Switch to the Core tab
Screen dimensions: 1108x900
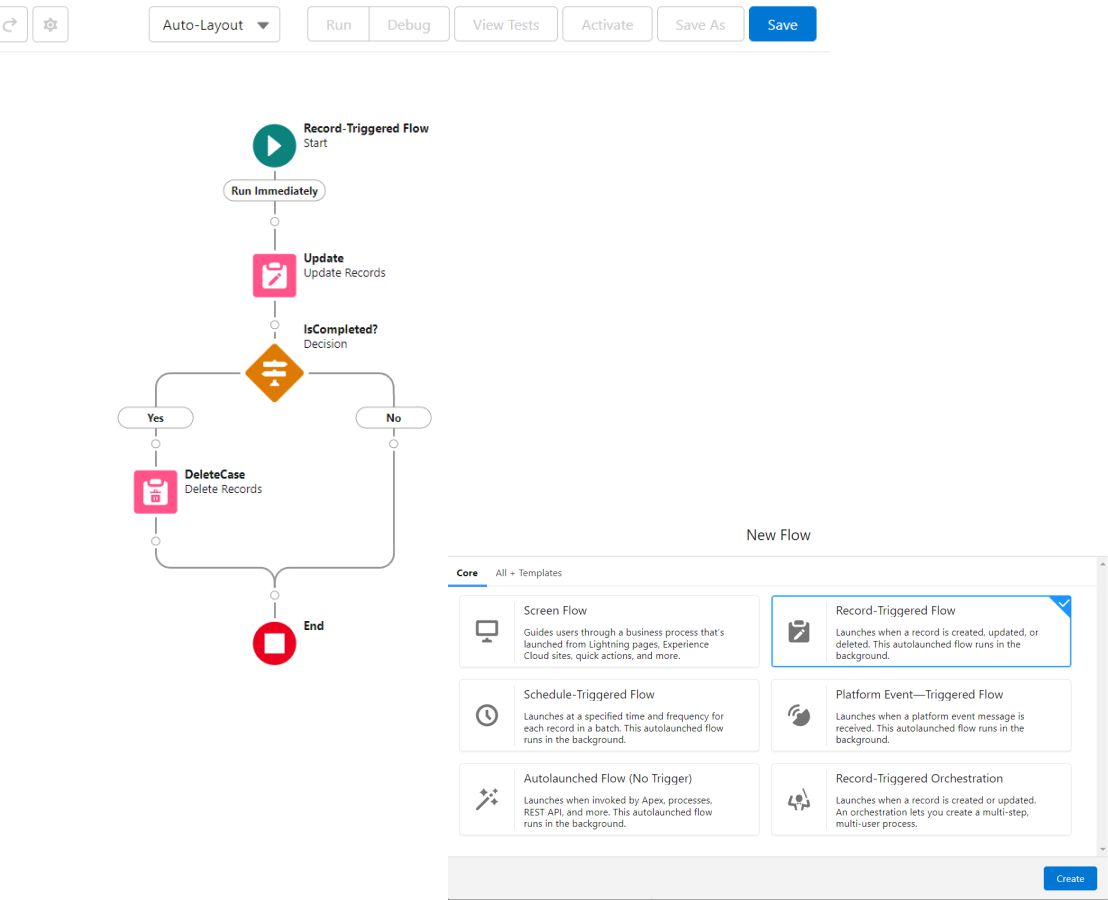click(467, 573)
